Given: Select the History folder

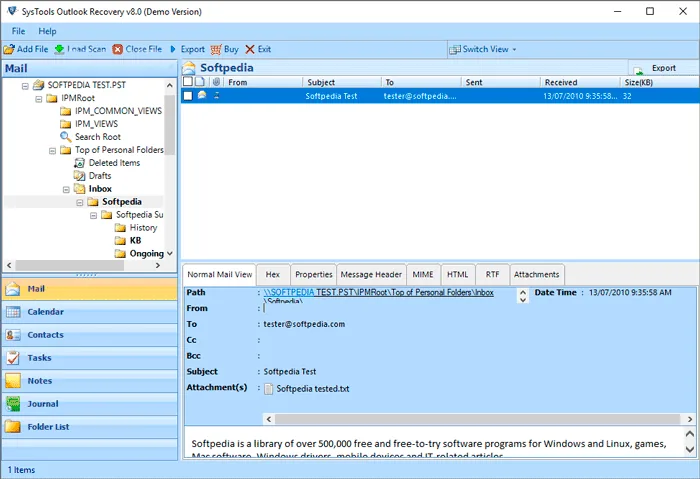Looking at the screenshot, I should click(x=143, y=228).
